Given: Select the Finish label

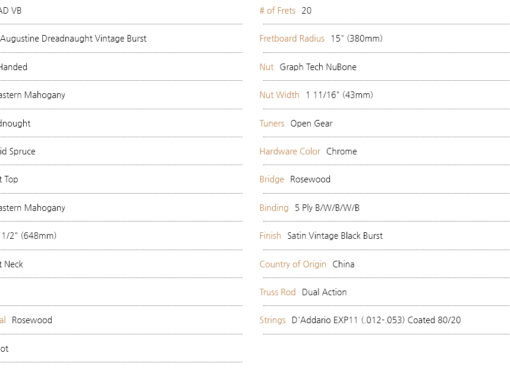Looking at the screenshot, I should tap(270, 236).
